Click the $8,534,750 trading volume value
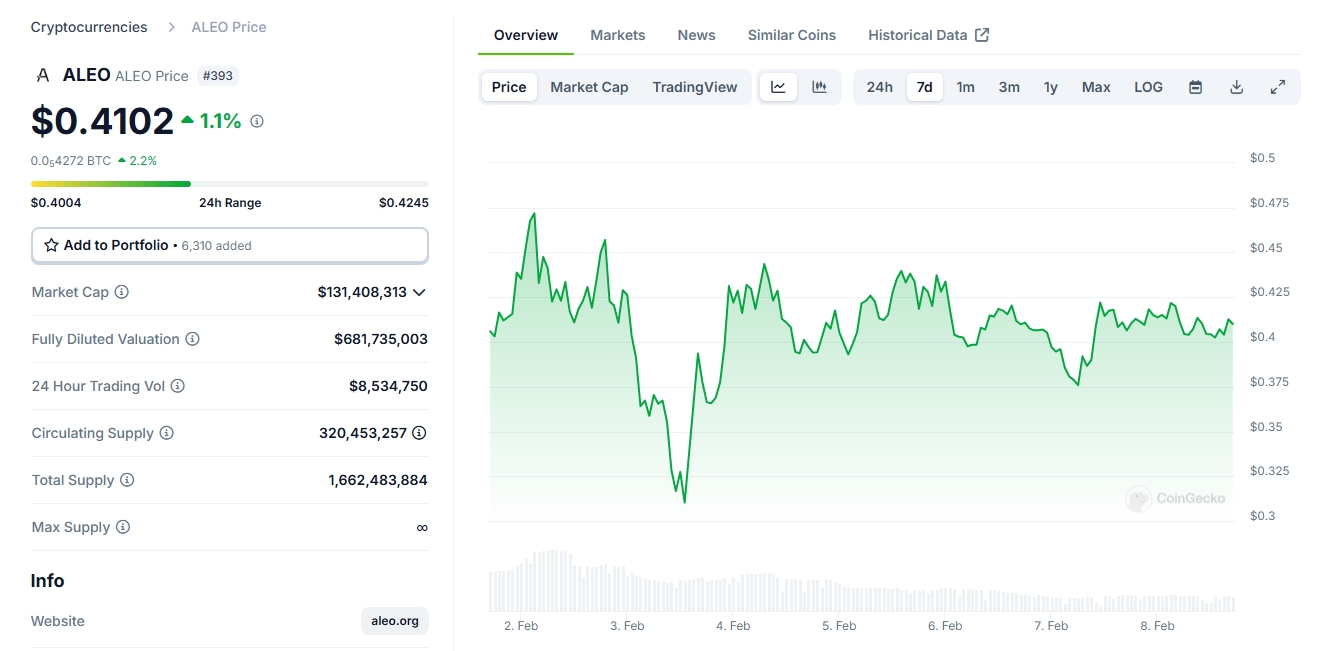Viewport: 1341px width, 651px height. tap(388, 386)
